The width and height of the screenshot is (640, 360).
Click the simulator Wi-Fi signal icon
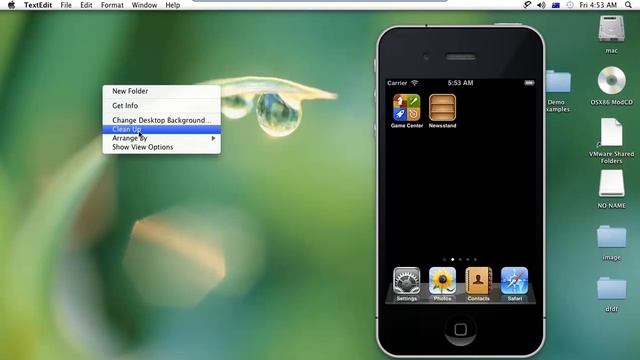point(415,83)
